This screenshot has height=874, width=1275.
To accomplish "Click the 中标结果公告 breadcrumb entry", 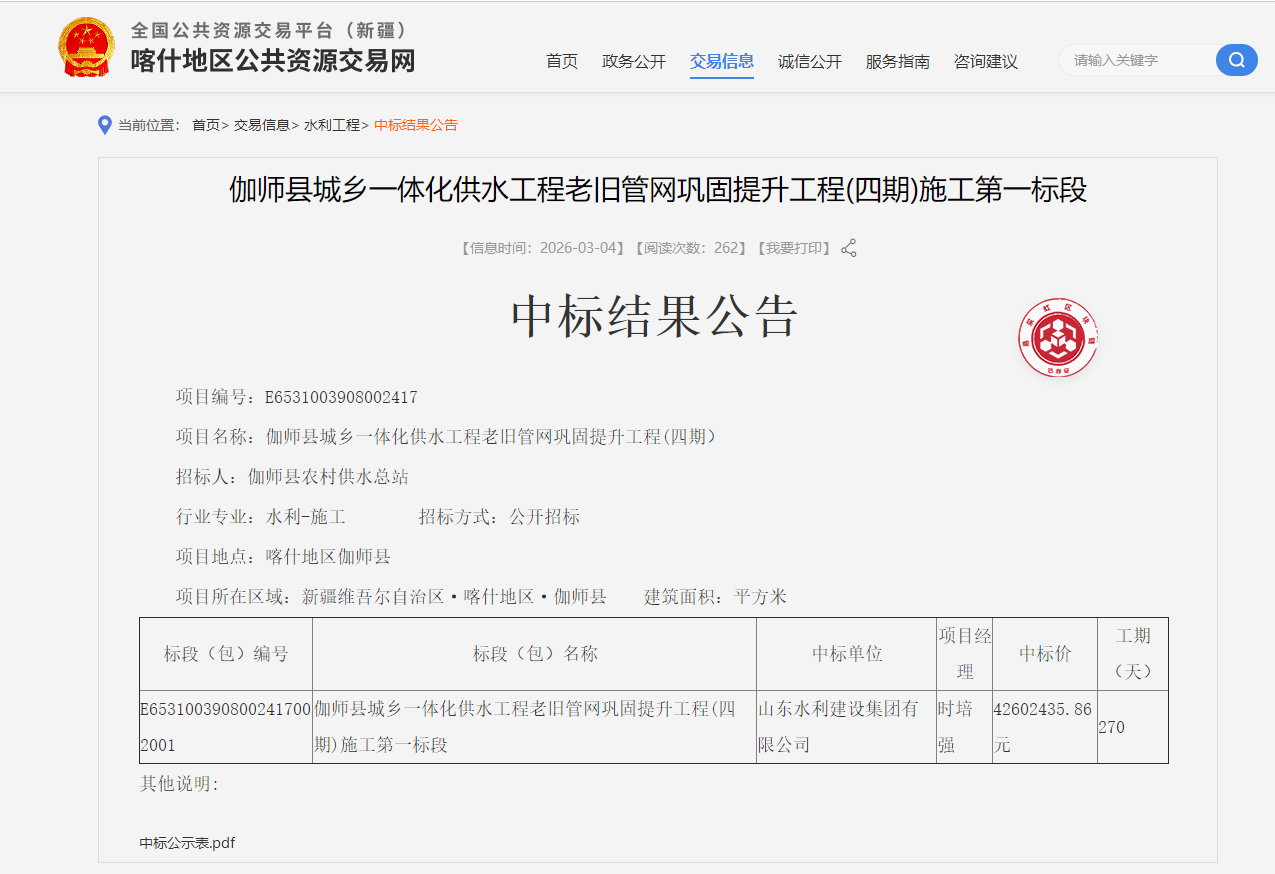I will point(417,126).
